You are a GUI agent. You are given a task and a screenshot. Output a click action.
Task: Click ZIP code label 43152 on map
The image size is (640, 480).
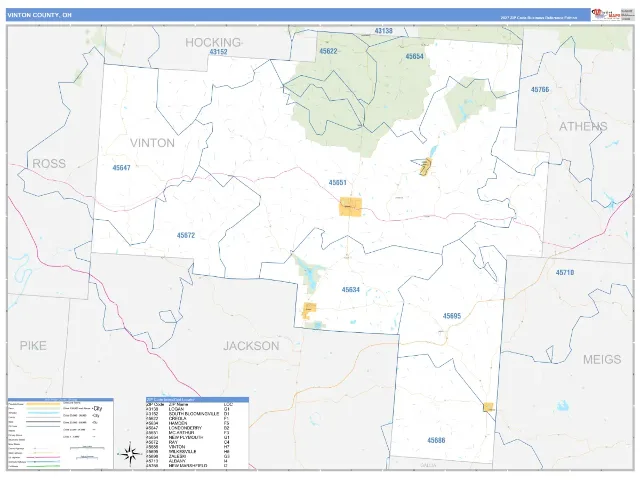(x=218, y=52)
